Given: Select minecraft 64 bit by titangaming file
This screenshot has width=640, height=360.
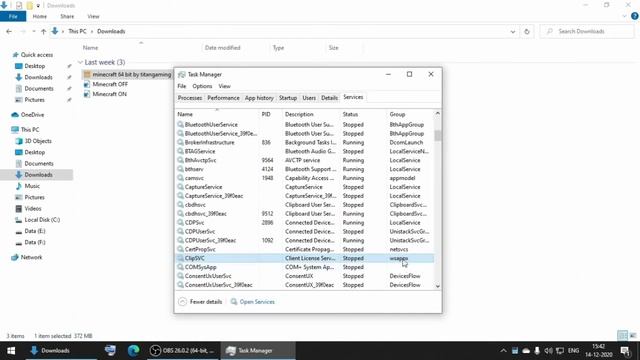Looking at the screenshot, I should click(127, 74).
